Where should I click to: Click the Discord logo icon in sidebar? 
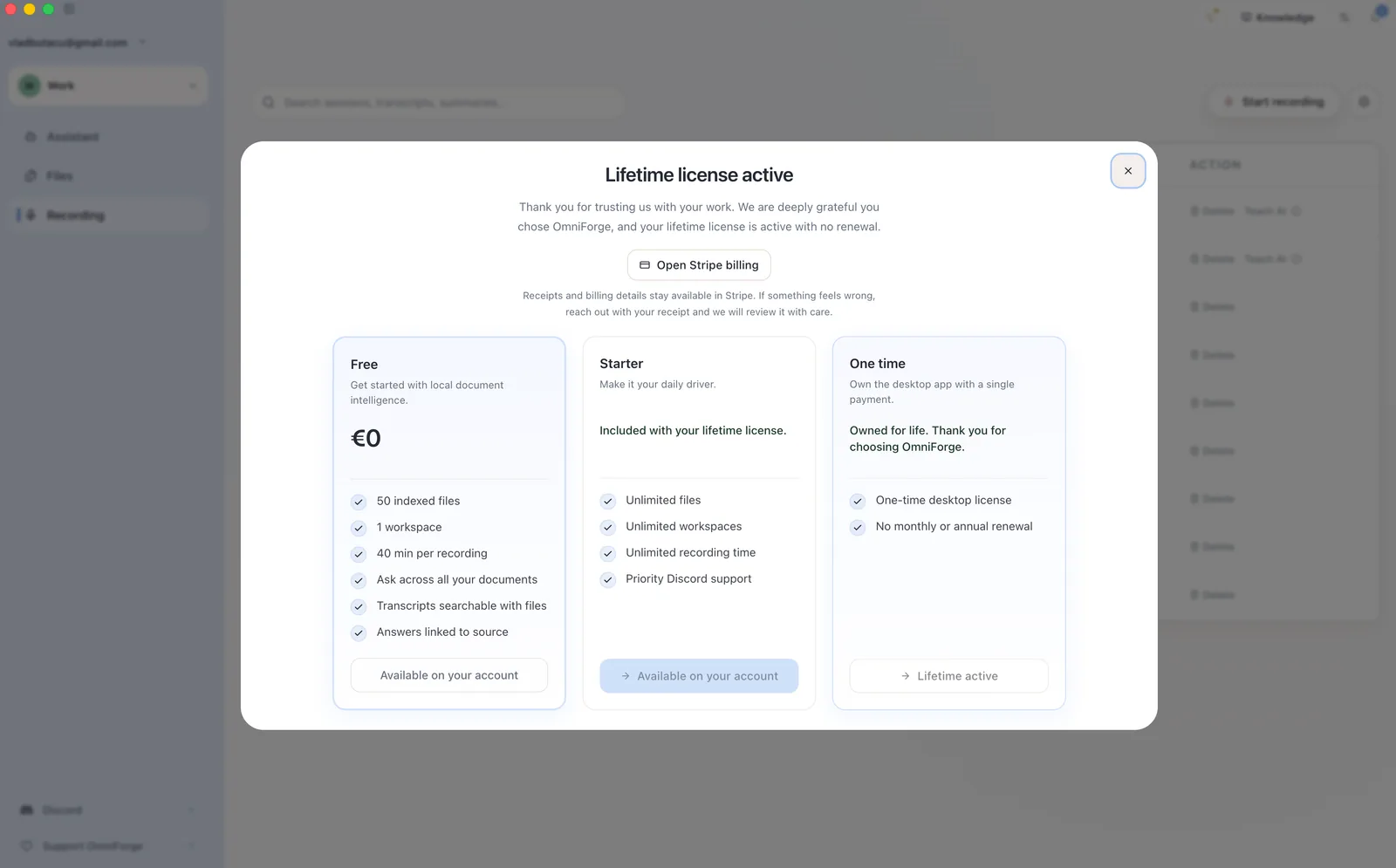[x=27, y=810]
